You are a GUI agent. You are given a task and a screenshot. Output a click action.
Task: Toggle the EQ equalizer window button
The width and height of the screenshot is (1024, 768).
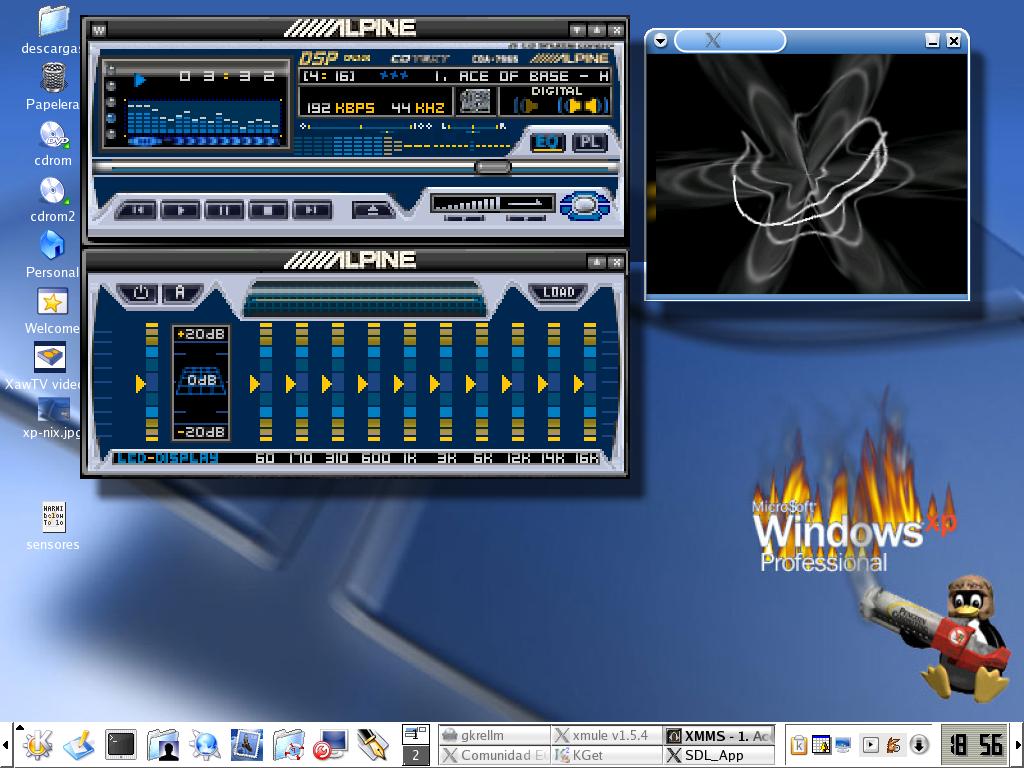547,142
